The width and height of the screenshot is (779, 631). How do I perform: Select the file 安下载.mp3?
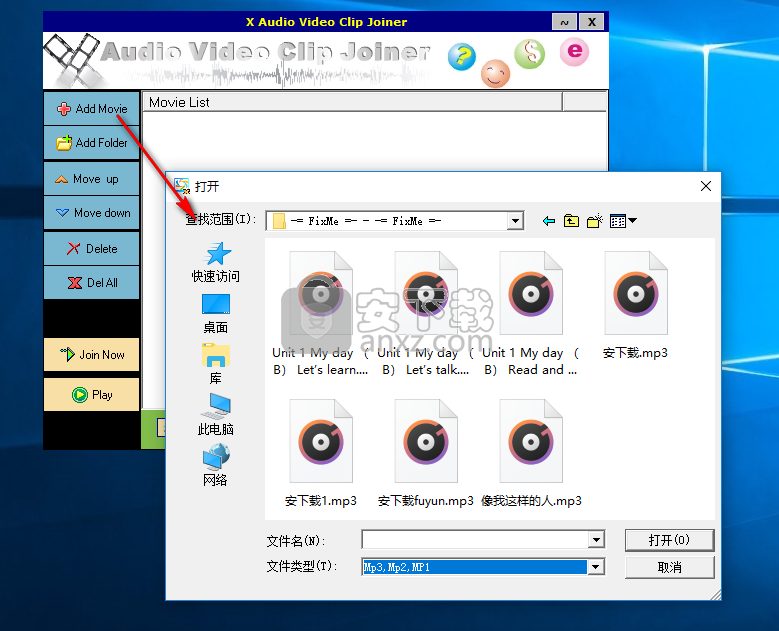[x=635, y=306]
